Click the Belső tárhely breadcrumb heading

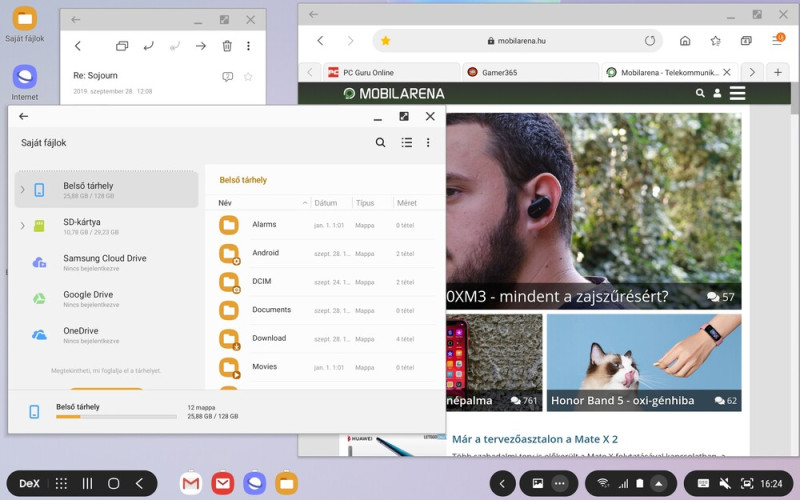243,180
